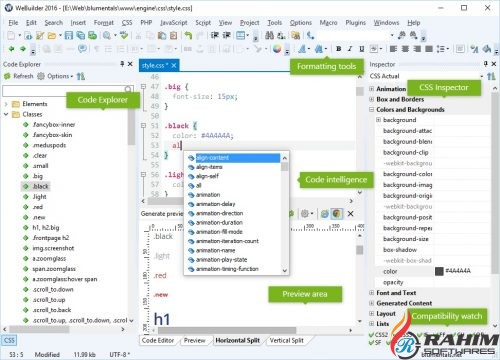Click the Open folder icon

51,35
